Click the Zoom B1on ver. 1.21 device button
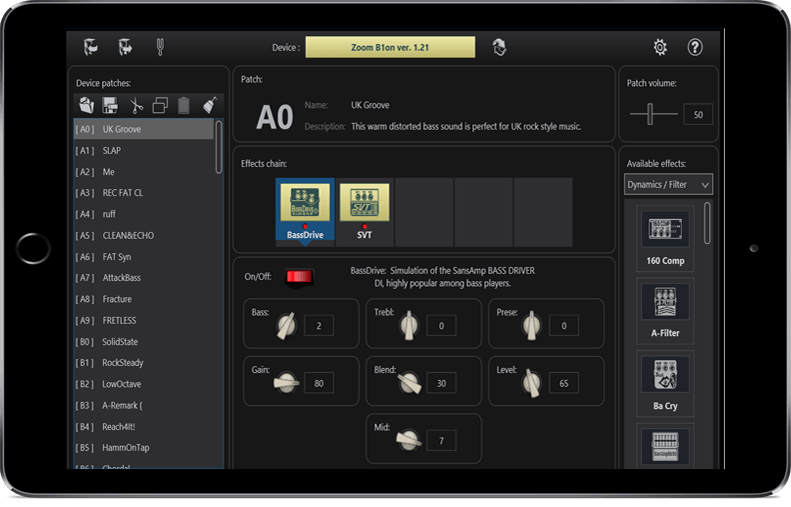The image size is (791, 507). click(x=390, y=47)
